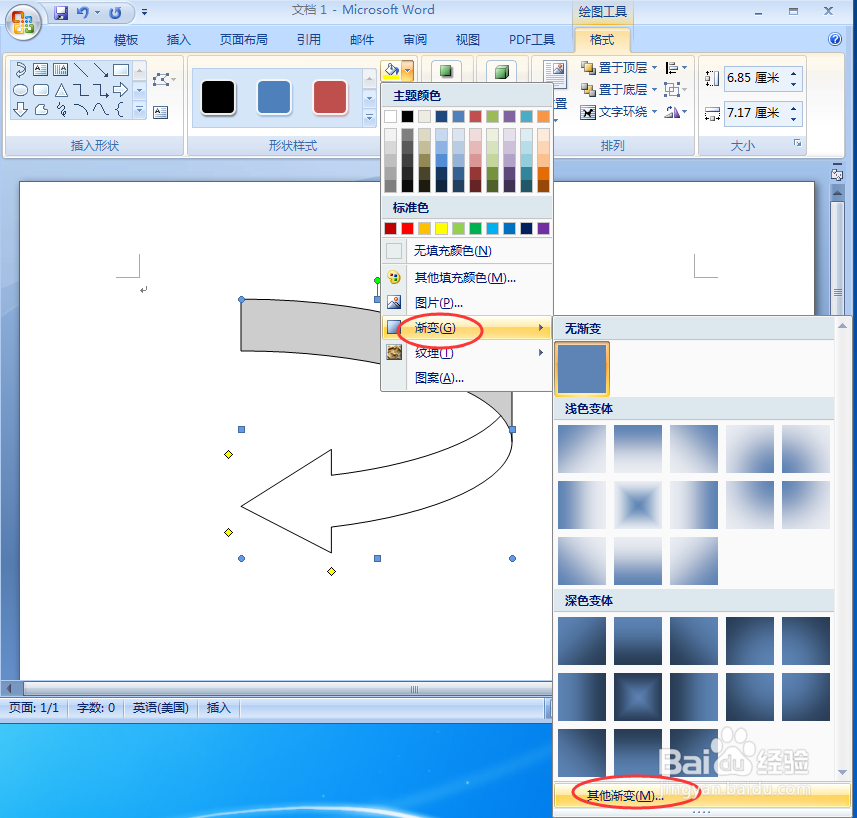Image resolution: width=857 pixels, height=818 pixels.
Task: Select the horizontal text box shape
Action: point(40,69)
